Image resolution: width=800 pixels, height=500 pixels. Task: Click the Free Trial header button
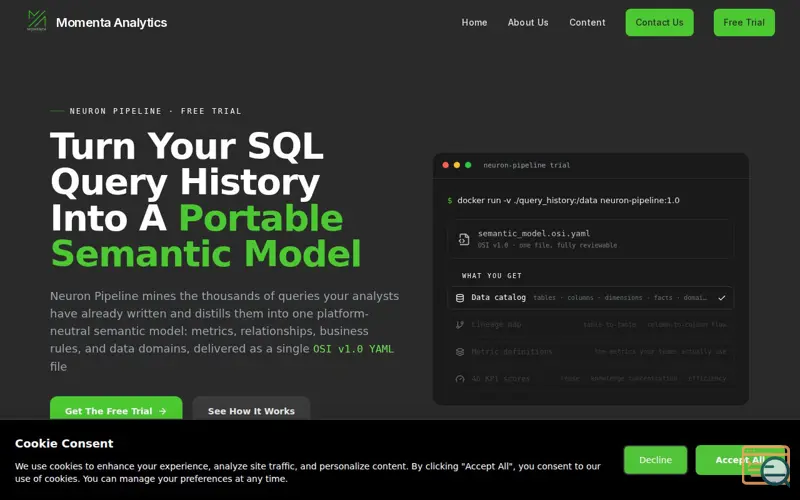point(744,22)
